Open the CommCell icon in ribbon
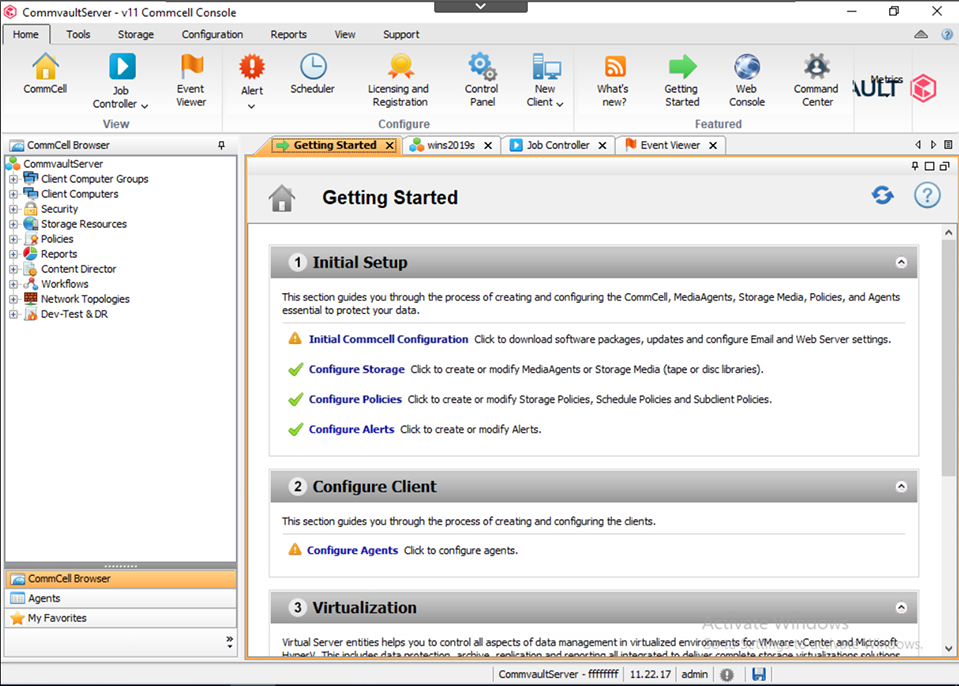This screenshot has width=959, height=686. [45, 73]
